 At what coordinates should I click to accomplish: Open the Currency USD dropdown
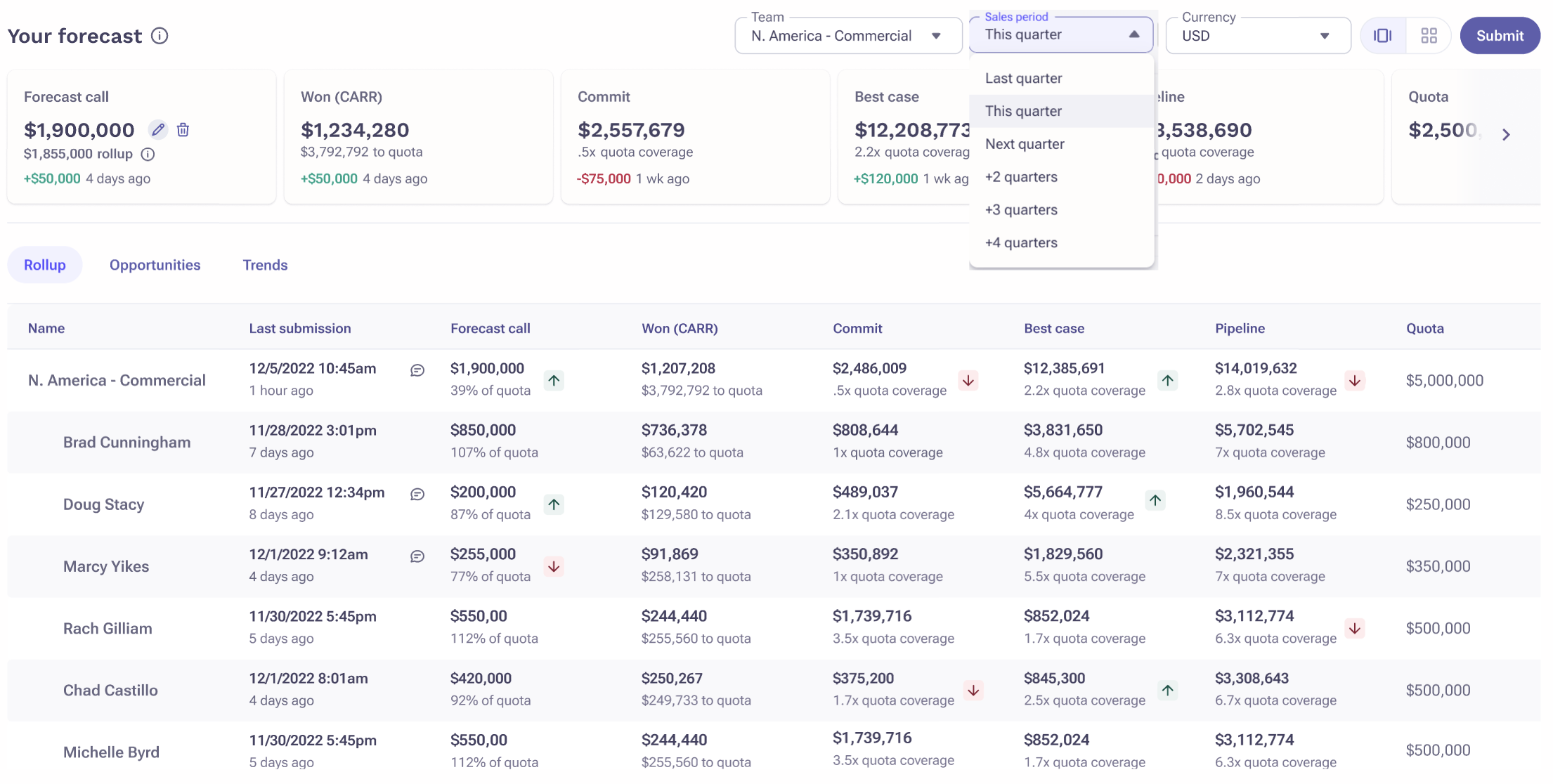[x=1257, y=36]
